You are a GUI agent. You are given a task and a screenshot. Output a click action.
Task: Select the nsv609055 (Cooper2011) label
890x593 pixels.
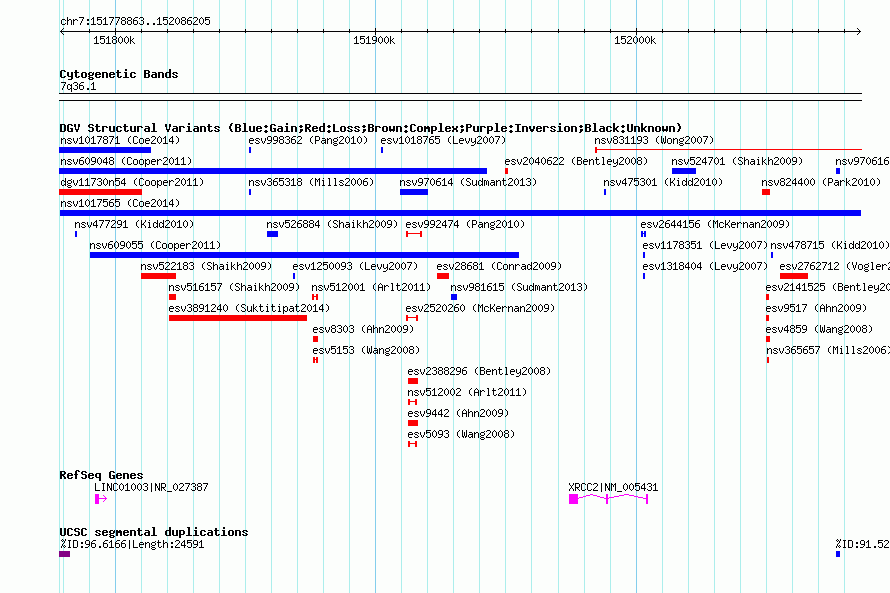point(155,245)
